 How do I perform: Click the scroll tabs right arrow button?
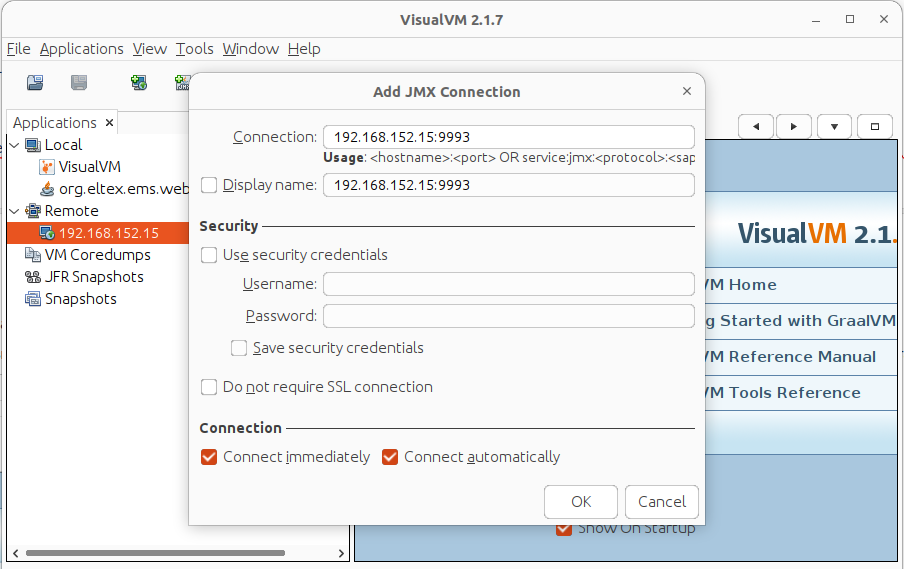(x=794, y=127)
